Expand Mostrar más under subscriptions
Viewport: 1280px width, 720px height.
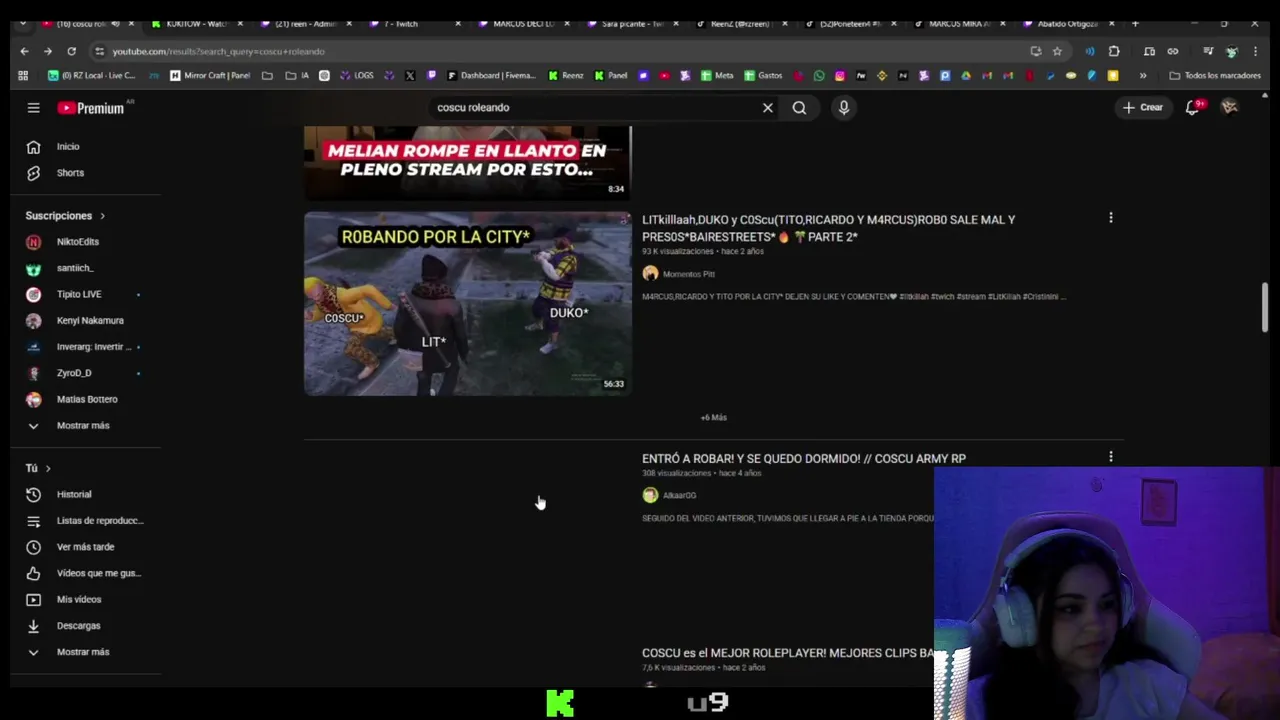coord(85,425)
